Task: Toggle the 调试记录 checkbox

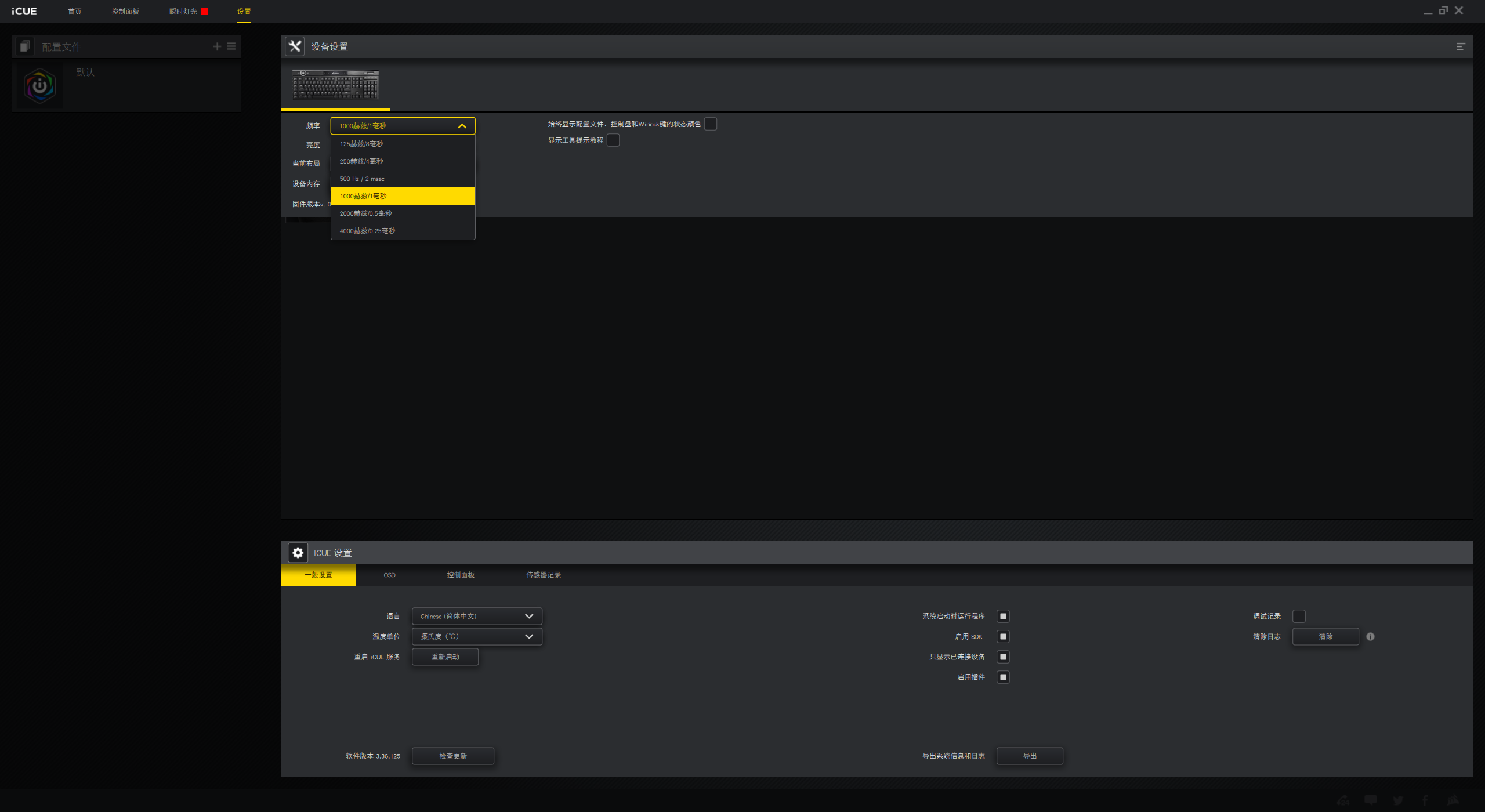Action: 1299,616
